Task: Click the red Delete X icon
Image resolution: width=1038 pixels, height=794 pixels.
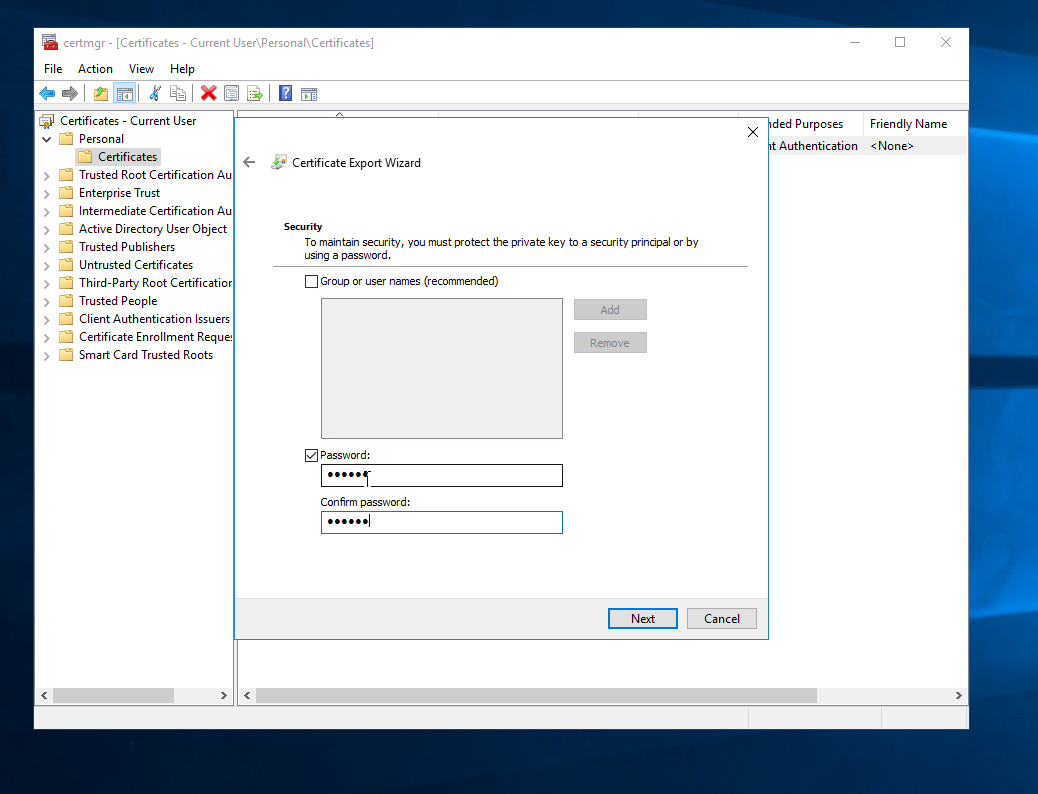Action: pyautogui.click(x=209, y=93)
